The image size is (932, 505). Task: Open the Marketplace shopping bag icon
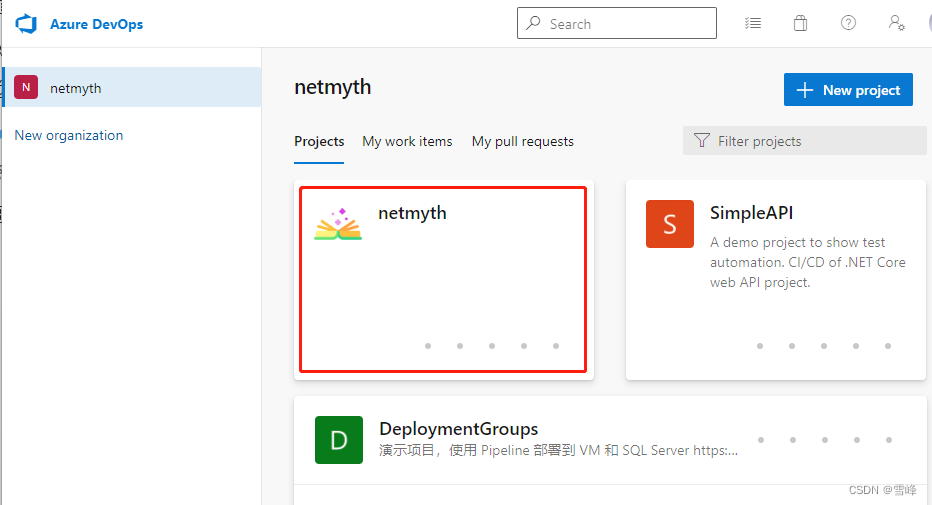coord(801,23)
